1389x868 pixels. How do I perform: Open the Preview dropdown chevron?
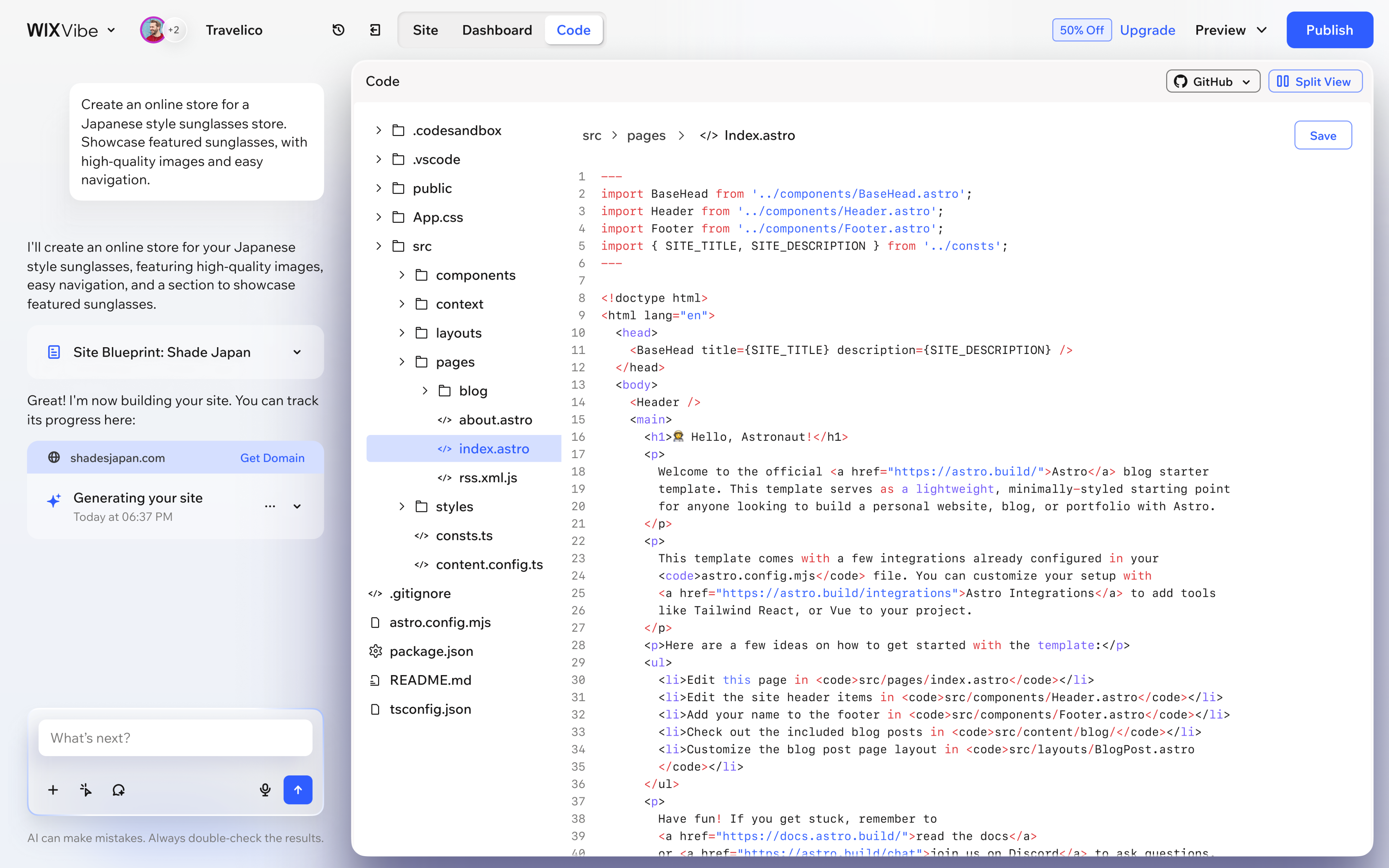pyautogui.click(x=1261, y=30)
